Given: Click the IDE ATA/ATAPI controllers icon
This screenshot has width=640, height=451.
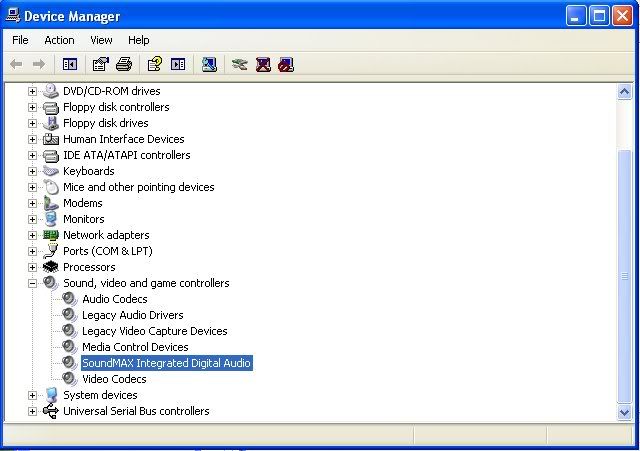Looking at the screenshot, I should click(51, 155).
